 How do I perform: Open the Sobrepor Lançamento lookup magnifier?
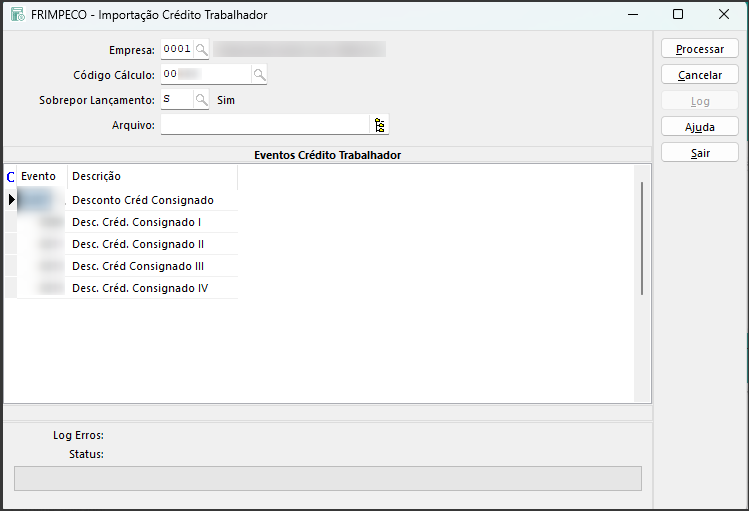[x=202, y=99]
